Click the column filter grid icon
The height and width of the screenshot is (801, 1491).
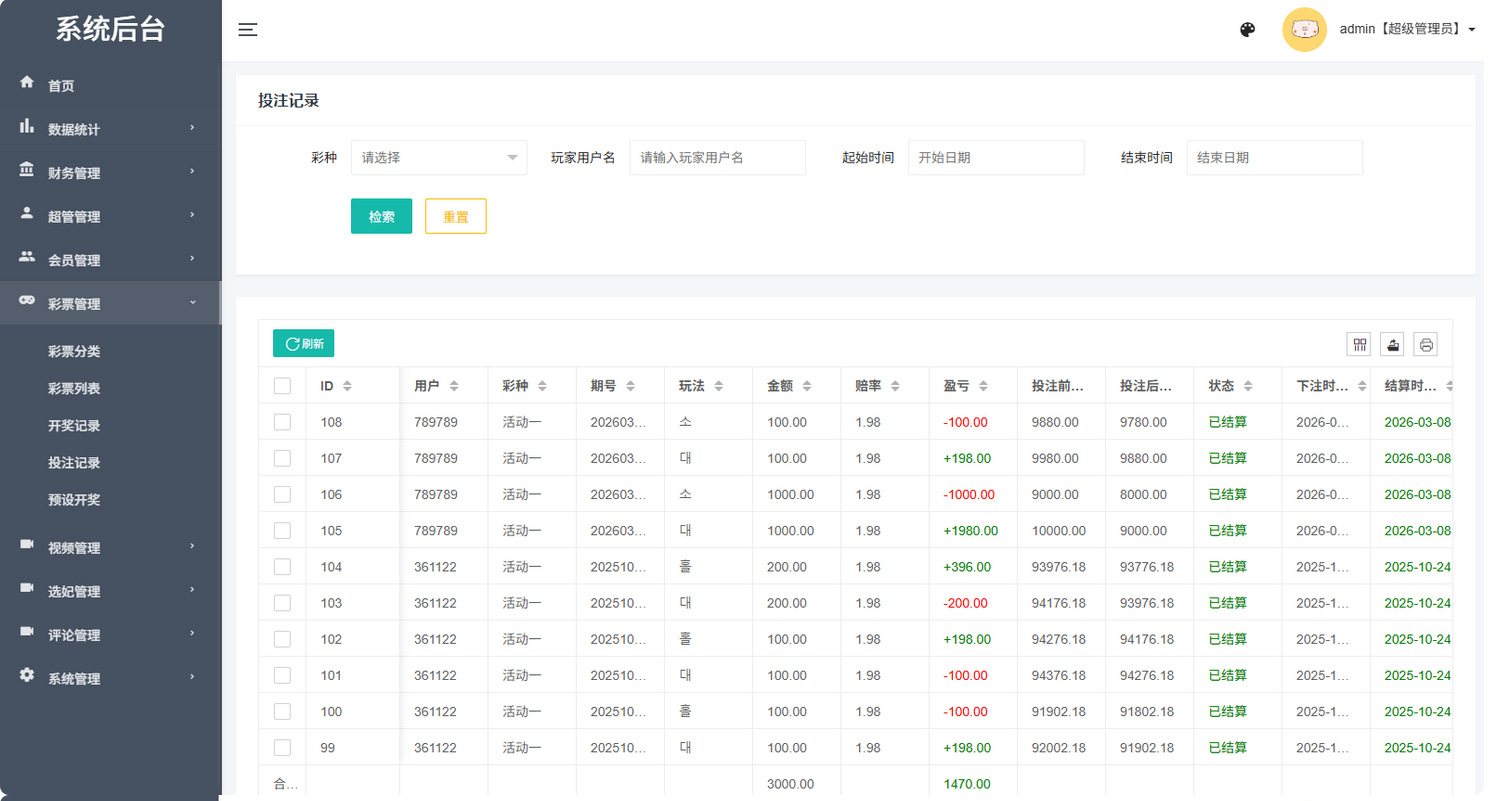coord(1359,344)
